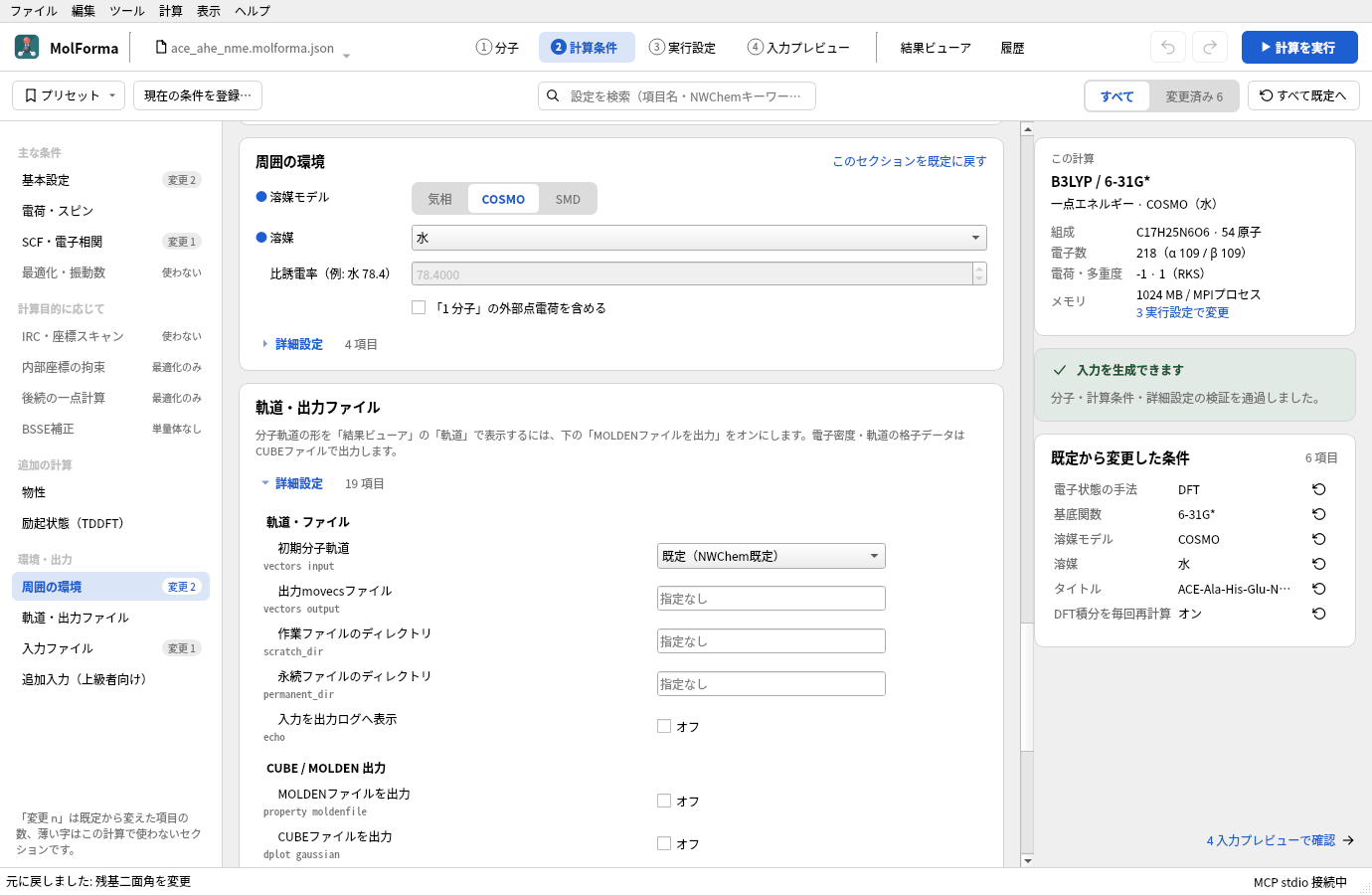Click the search magnifier icon
Image resolution: width=1372 pixels, height=895 pixels.
[x=553, y=96]
